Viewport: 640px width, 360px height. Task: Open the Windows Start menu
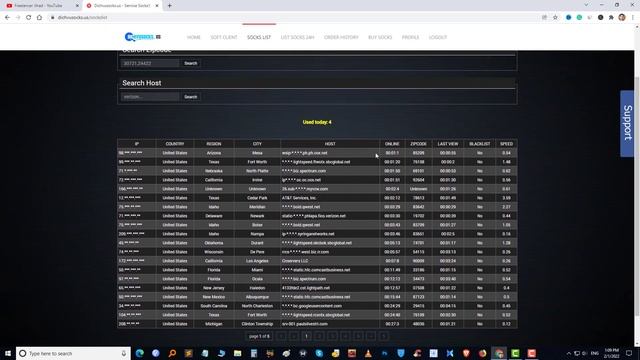(x=8, y=353)
